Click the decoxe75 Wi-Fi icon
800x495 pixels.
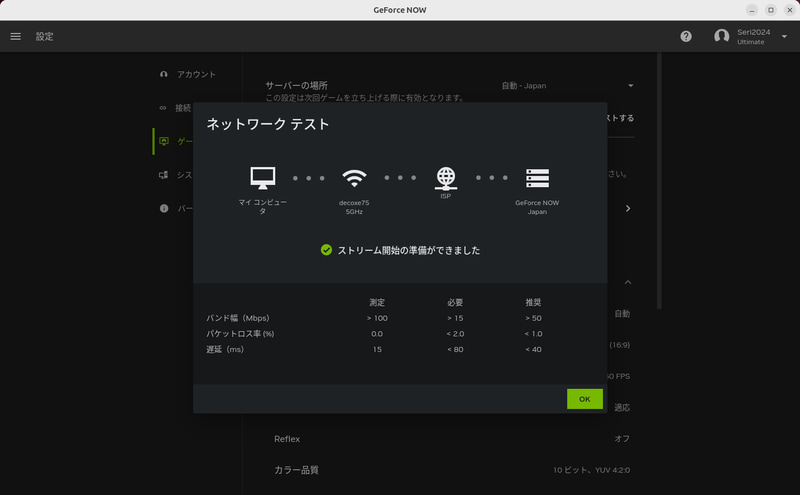pos(354,178)
